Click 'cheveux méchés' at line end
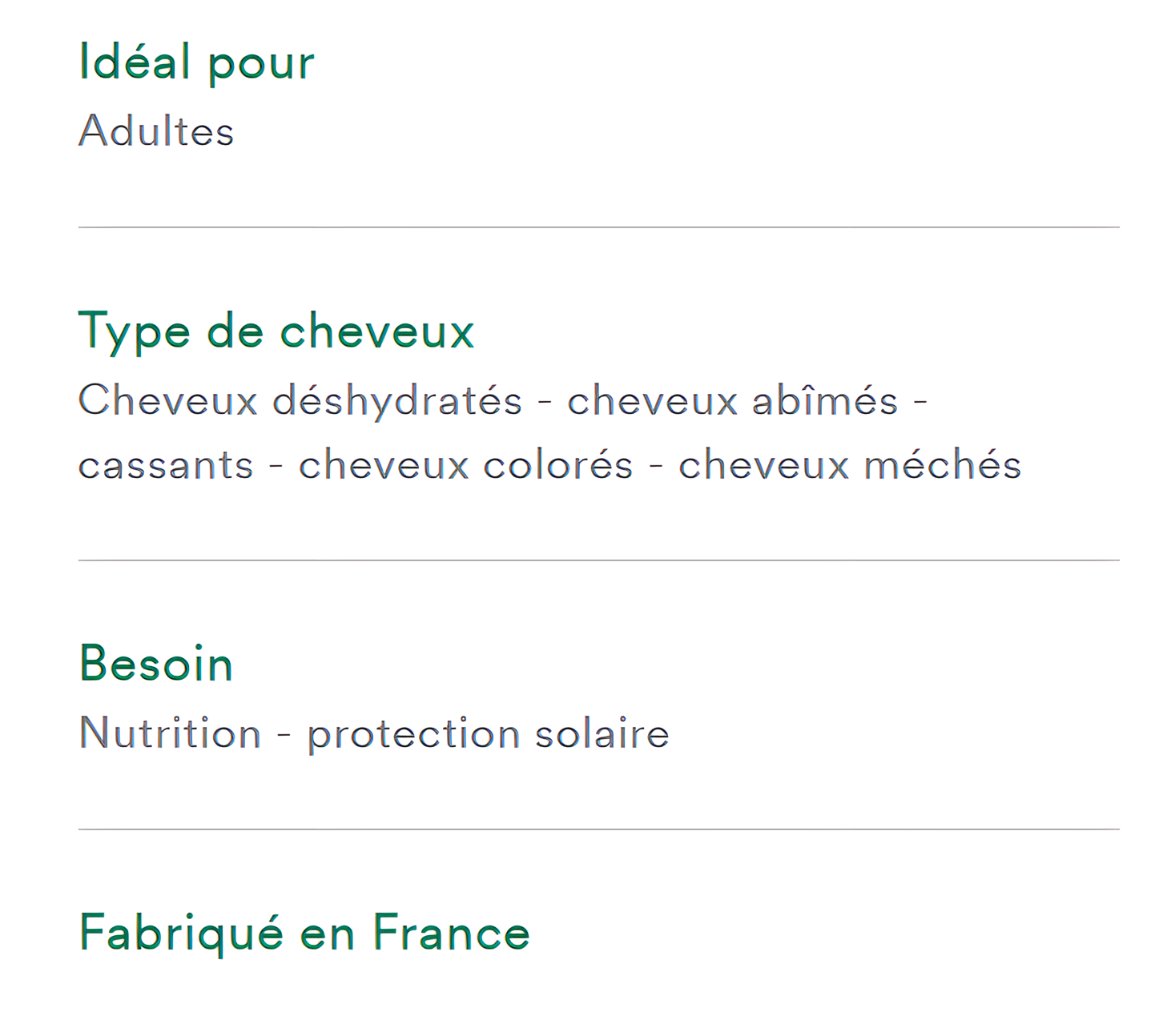 [849, 466]
